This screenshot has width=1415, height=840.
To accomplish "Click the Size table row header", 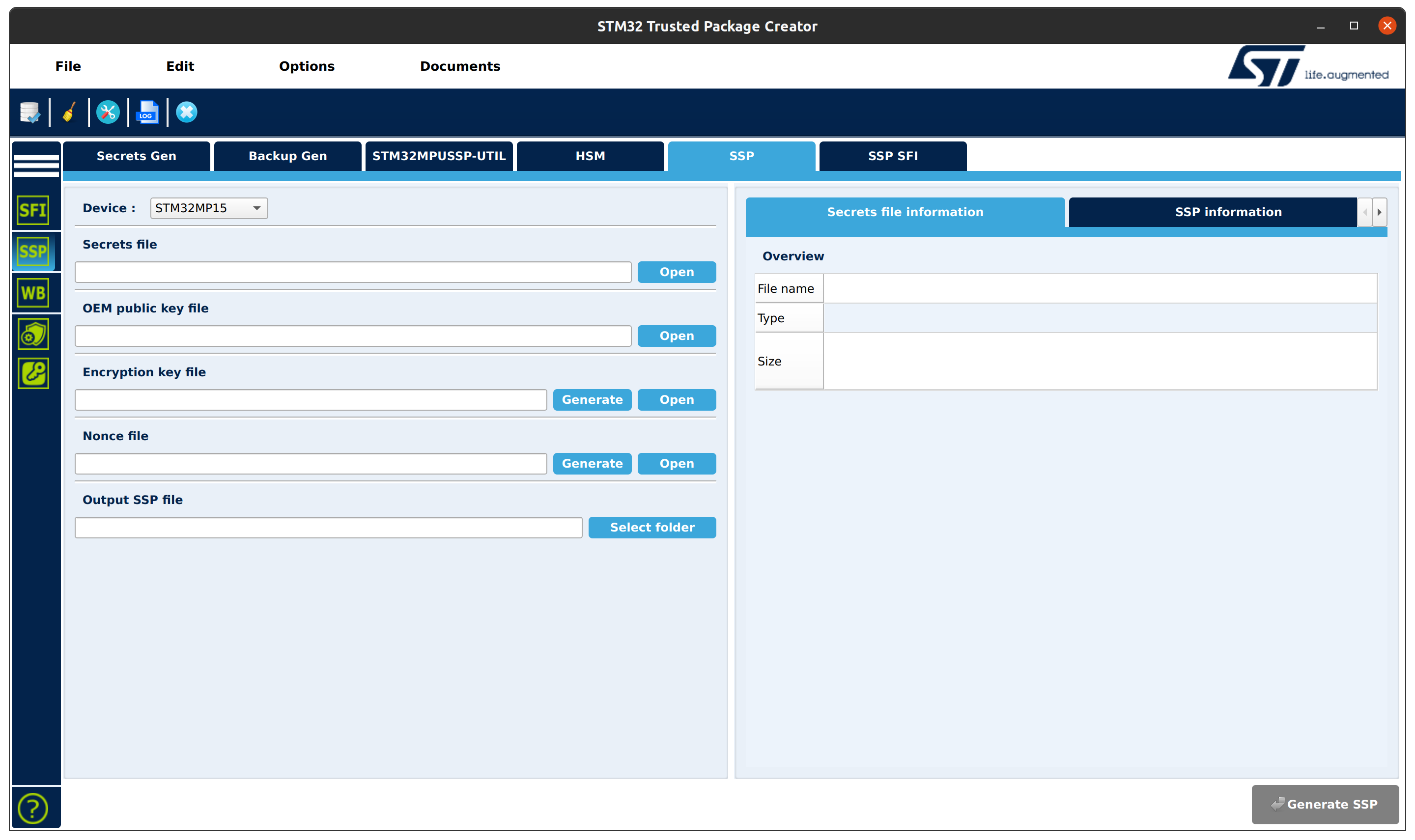I will point(789,361).
